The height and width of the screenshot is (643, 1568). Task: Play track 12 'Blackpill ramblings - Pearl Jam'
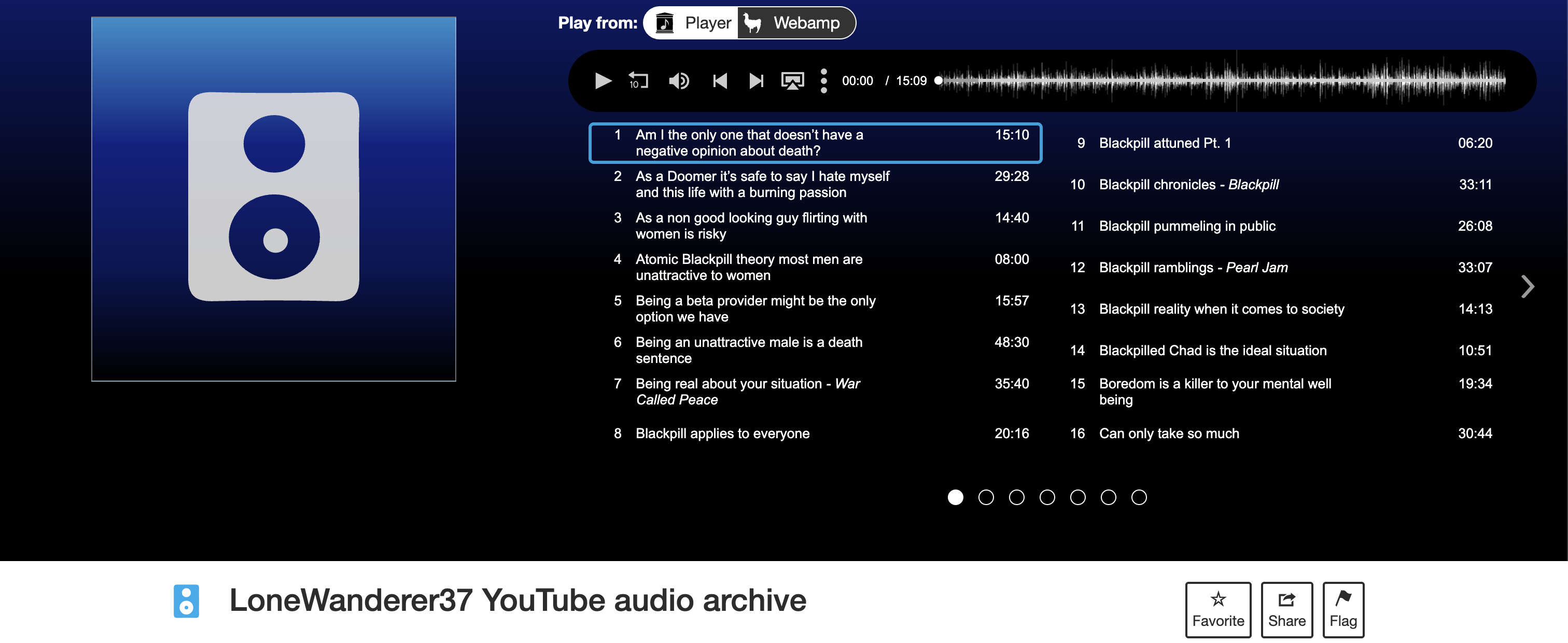coord(1278,267)
